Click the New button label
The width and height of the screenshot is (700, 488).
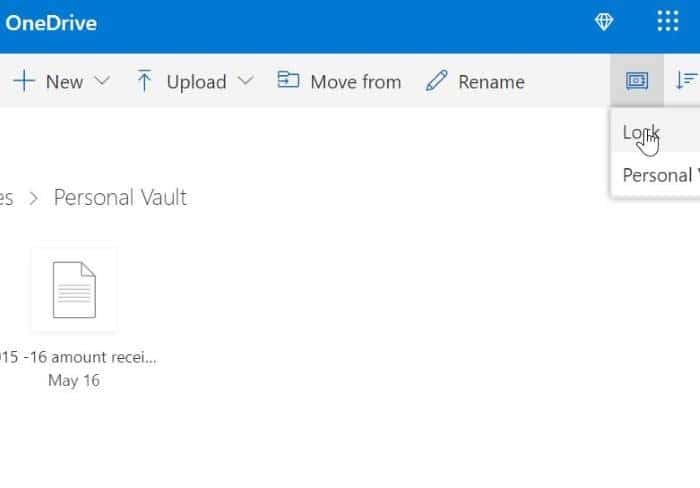[64, 82]
